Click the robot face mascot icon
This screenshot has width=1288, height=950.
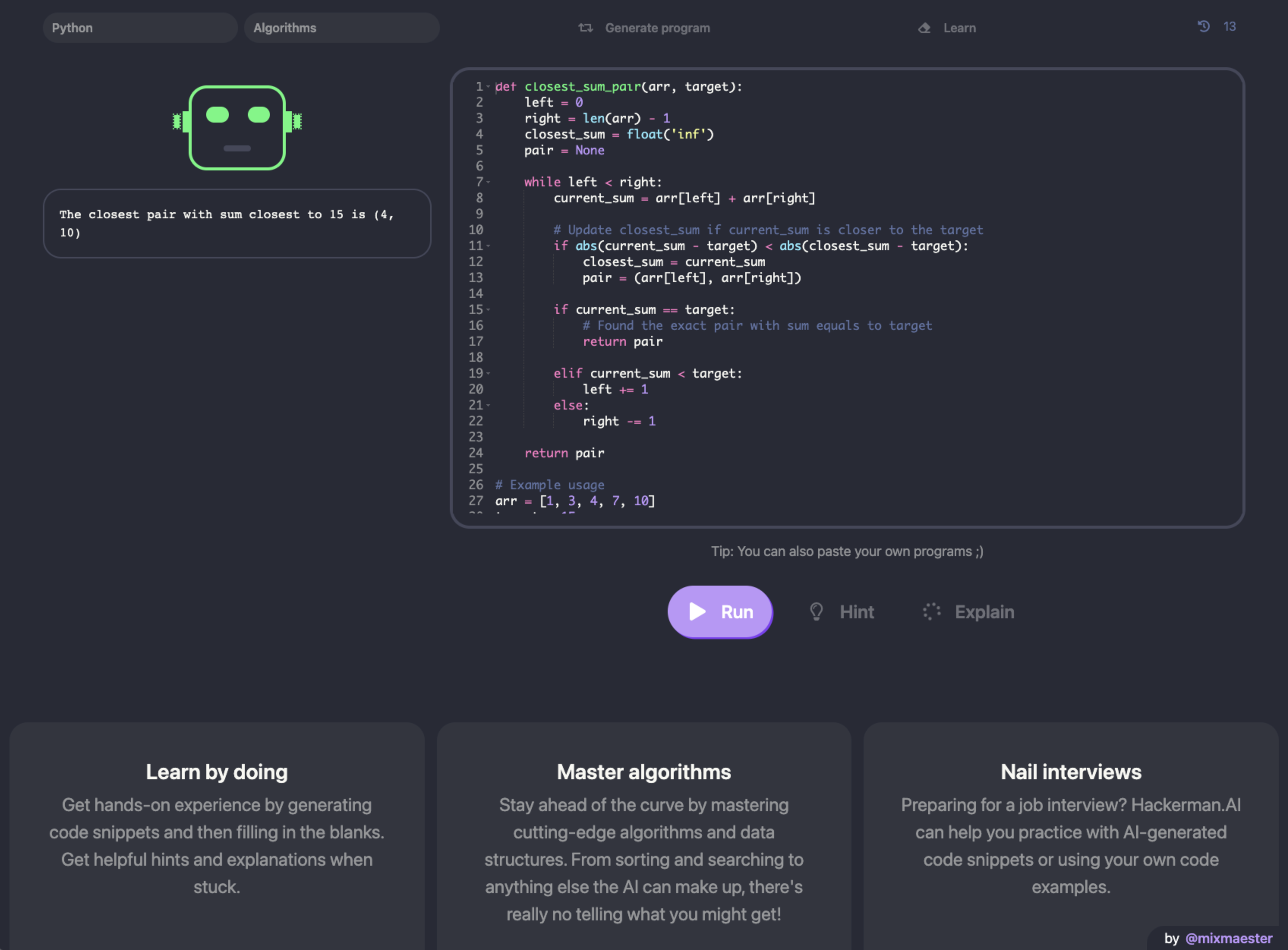(x=237, y=128)
